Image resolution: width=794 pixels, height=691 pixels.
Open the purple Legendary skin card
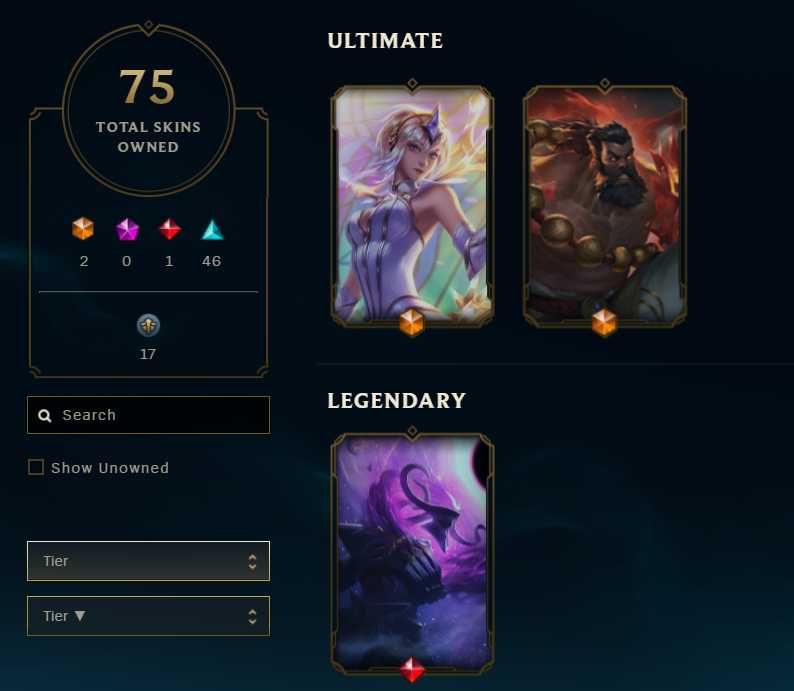pos(412,553)
